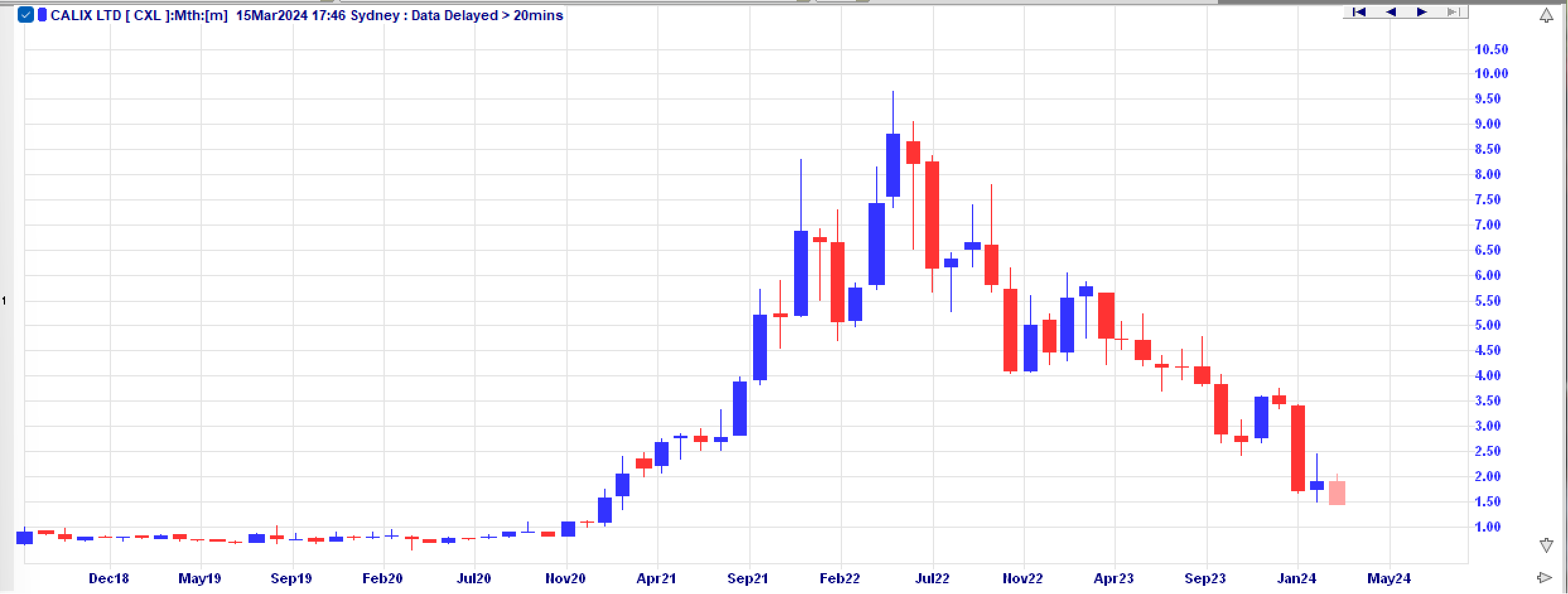
Task: Click the right arrow beside the date axis
Action: pos(1545,578)
